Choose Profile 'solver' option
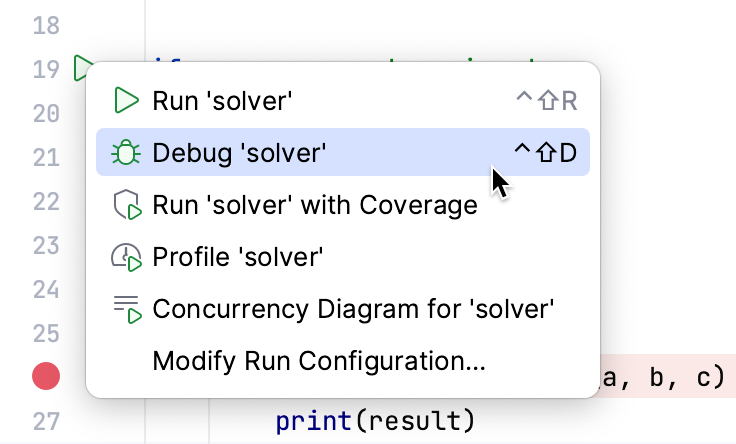 point(238,258)
